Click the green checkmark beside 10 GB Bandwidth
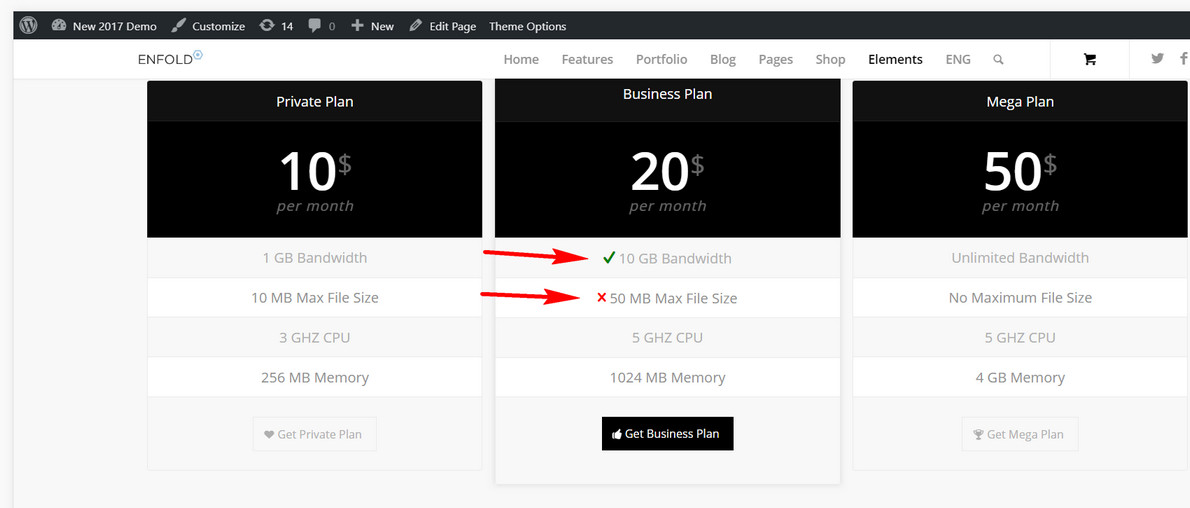 (609, 258)
